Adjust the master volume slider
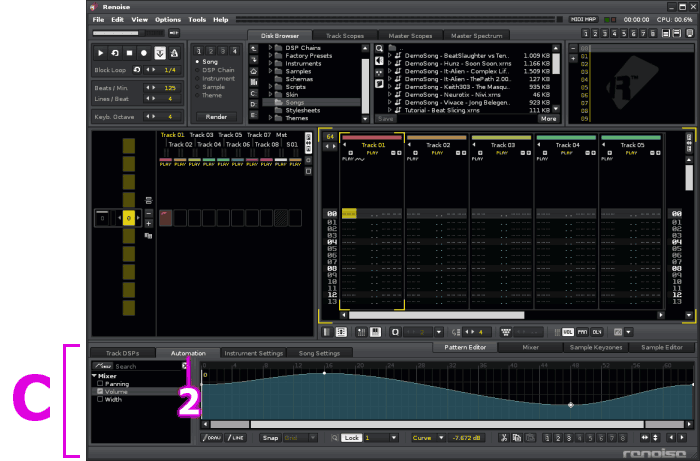 pos(129,33)
